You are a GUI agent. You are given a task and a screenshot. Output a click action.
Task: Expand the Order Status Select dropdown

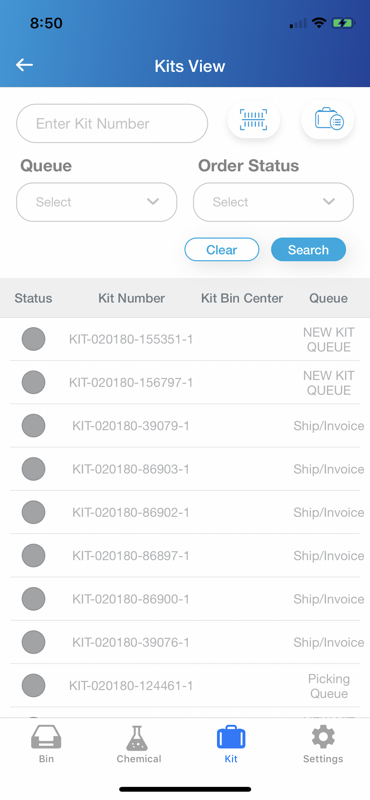pos(273,202)
